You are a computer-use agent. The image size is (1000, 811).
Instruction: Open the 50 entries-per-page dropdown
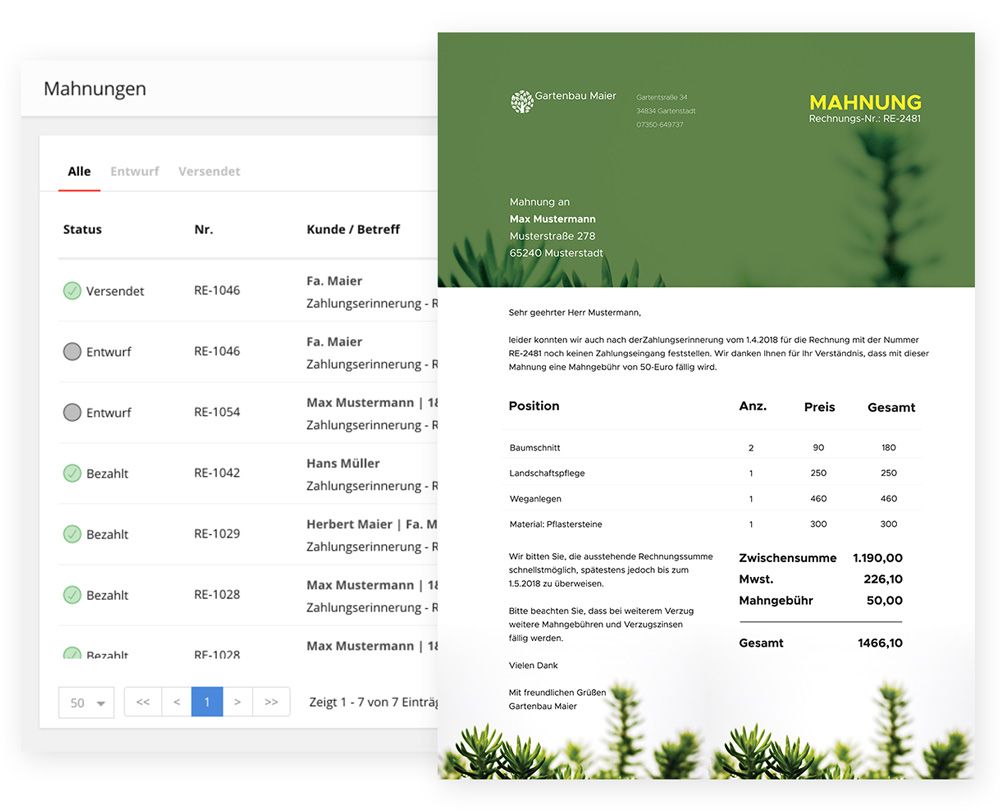coord(86,703)
